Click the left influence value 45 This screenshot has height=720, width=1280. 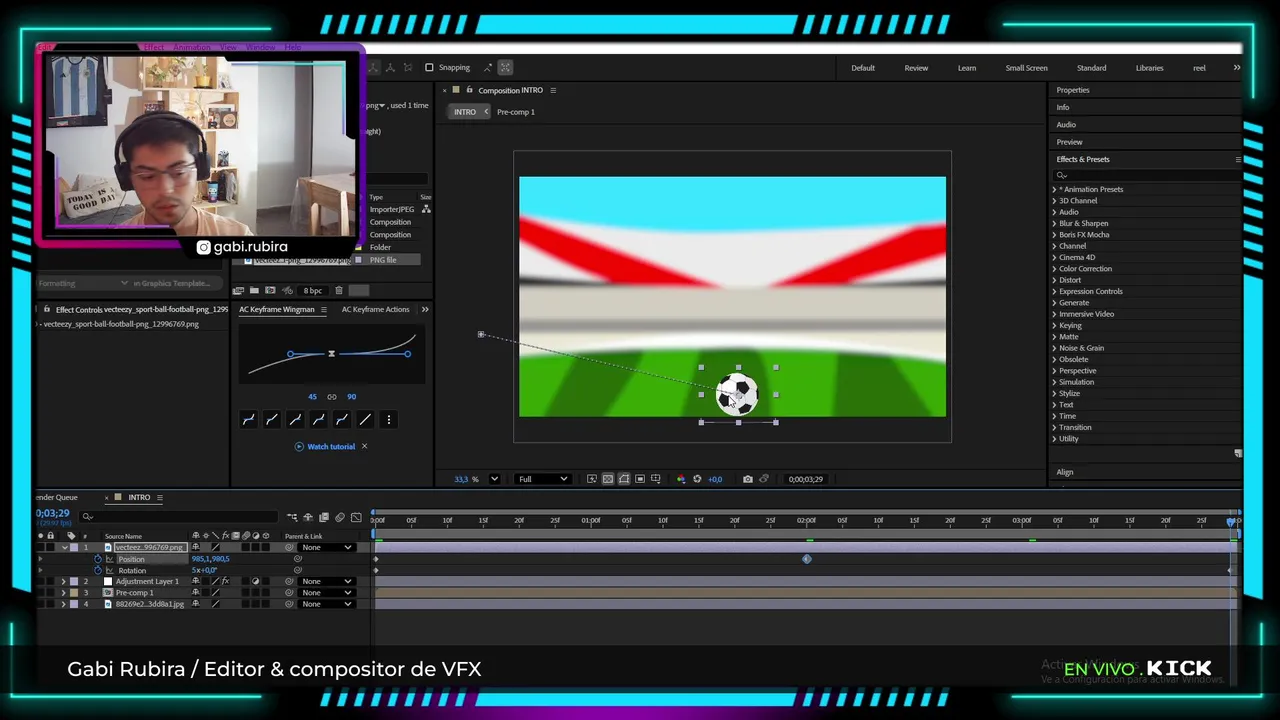pos(312,397)
